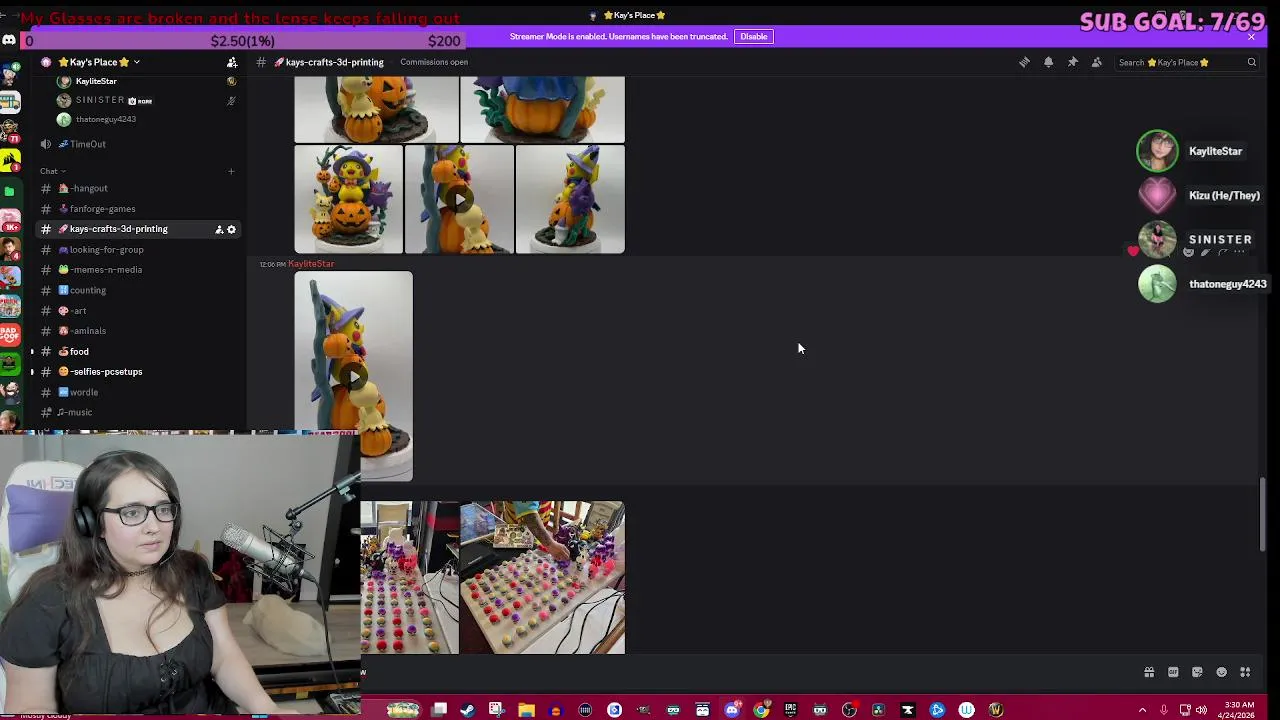The image size is (1280, 720).
Task: Open the Threads icon in channel header
Action: click(1024, 62)
